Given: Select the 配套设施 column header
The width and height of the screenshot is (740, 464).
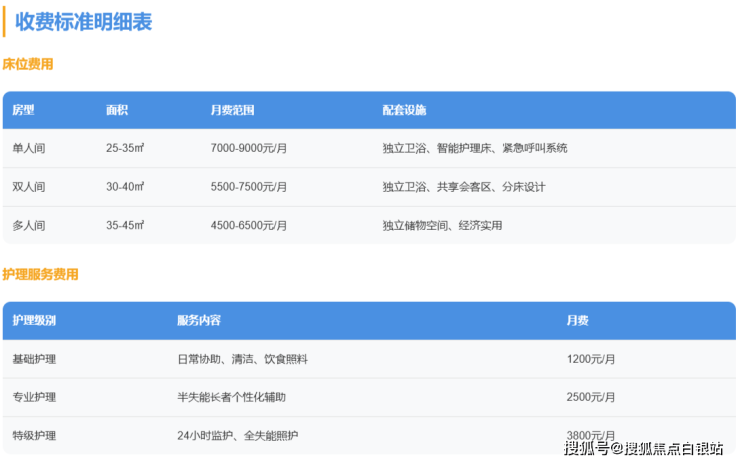Looking at the screenshot, I should coord(404,110).
